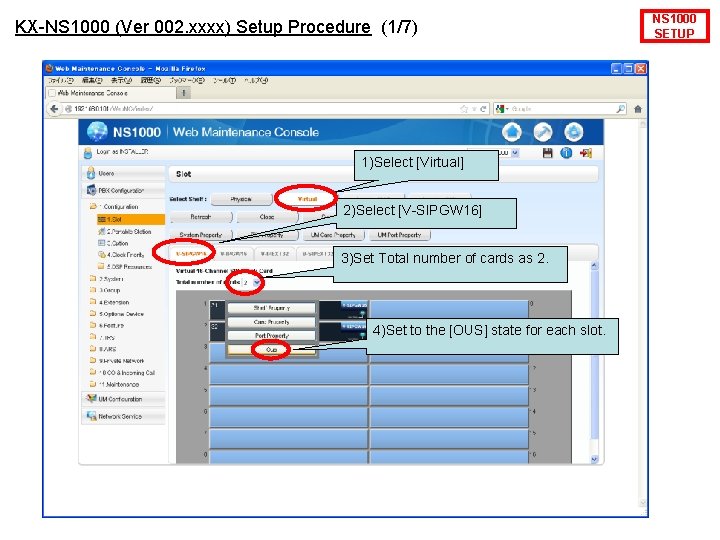Open UM Card Property button
The width and height of the screenshot is (720, 540).
pos(333,235)
